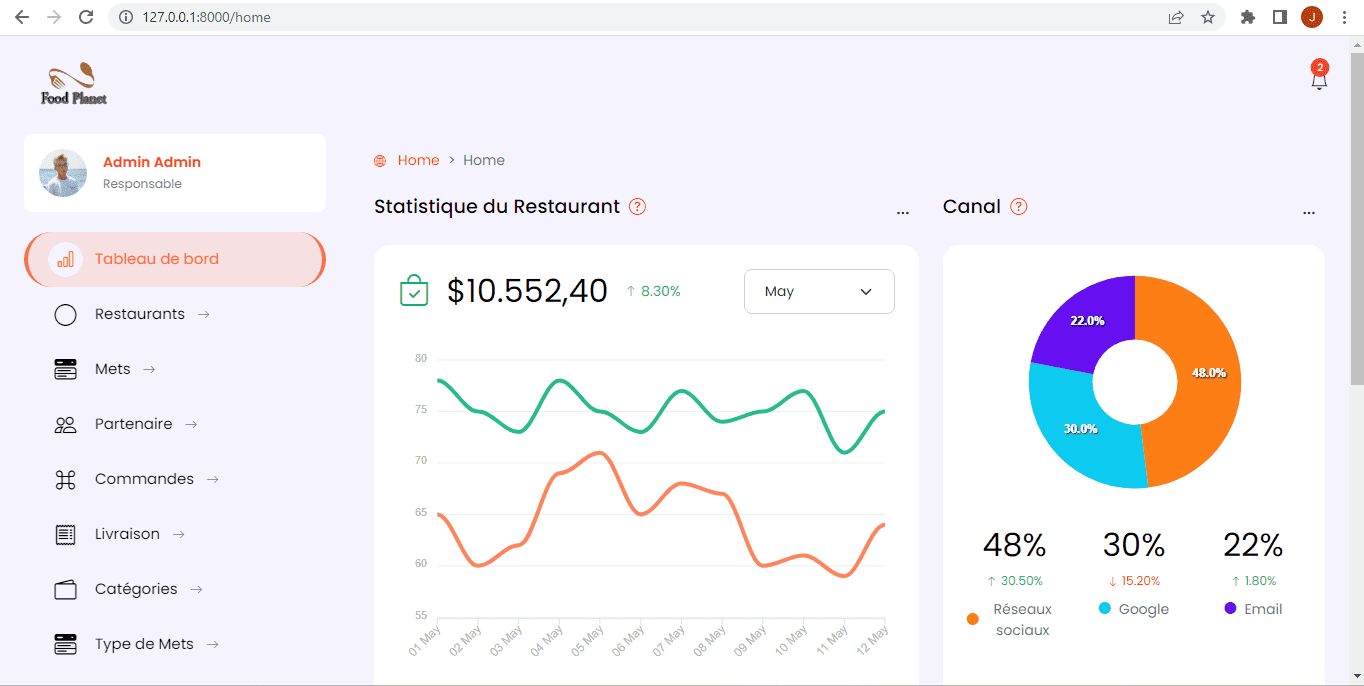1364x686 pixels.
Task: Open three-dot menu for restaurant statistics
Action: [x=903, y=213]
